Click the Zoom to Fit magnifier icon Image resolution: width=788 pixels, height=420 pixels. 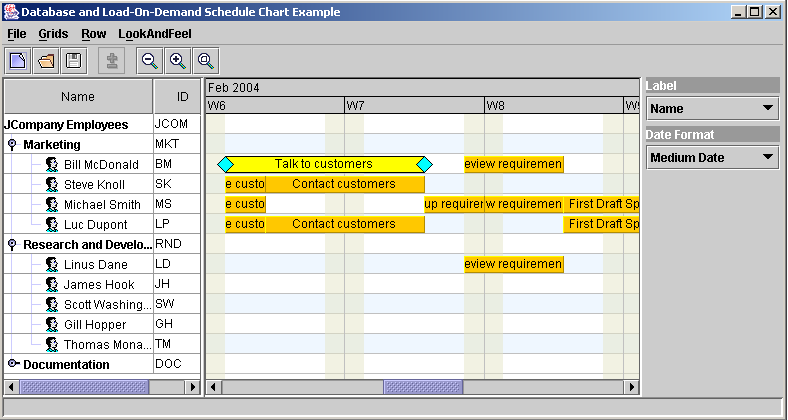[x=206, y=61]
